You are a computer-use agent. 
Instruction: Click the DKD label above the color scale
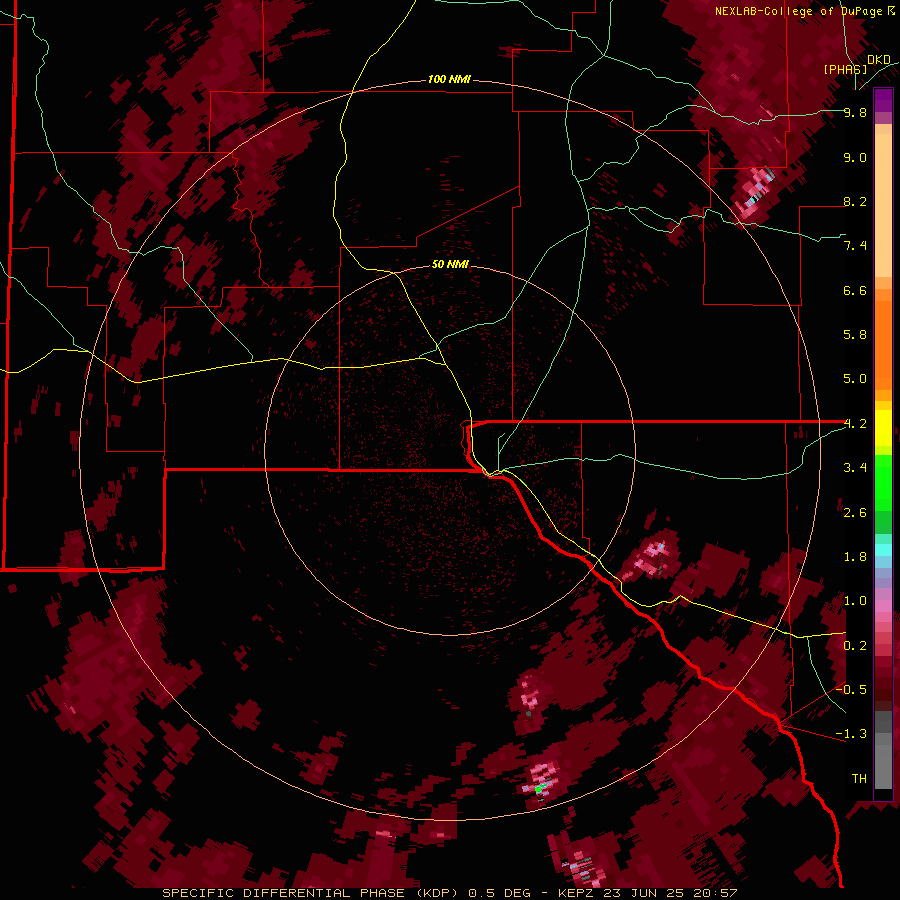click(x=879, y=60)
